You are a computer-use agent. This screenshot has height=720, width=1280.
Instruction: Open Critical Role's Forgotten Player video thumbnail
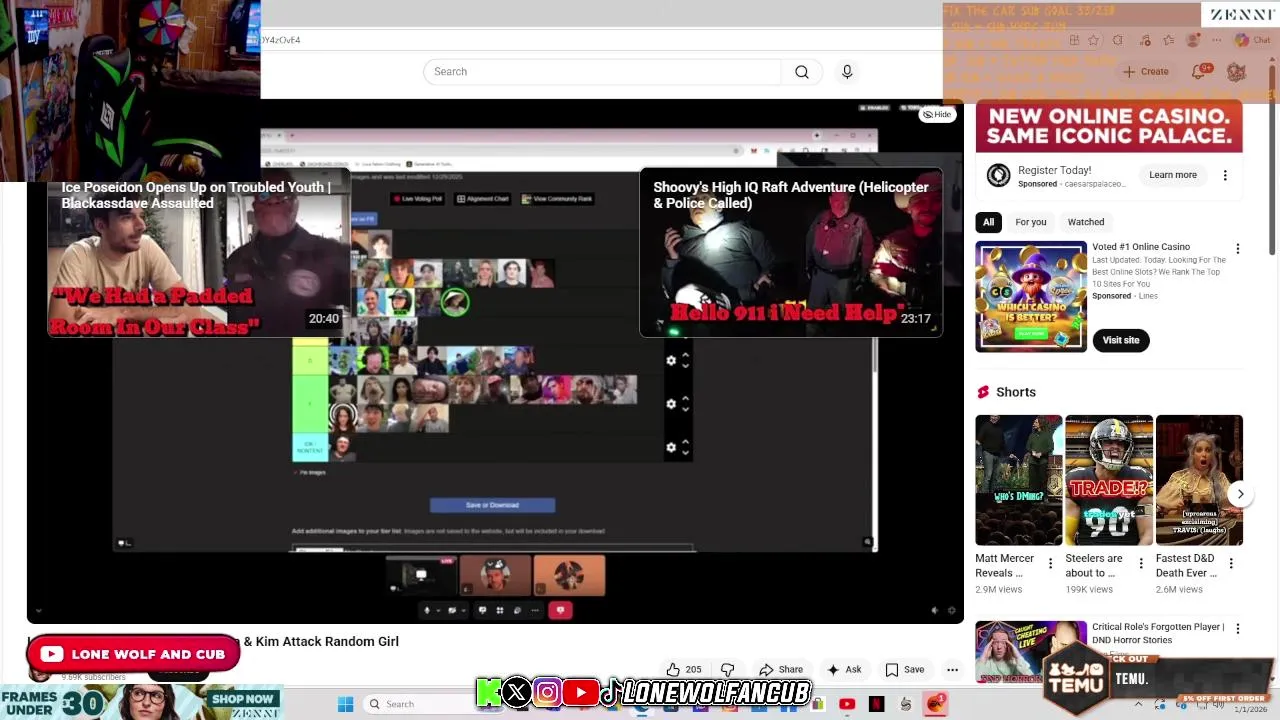(x=1031, y=651)
